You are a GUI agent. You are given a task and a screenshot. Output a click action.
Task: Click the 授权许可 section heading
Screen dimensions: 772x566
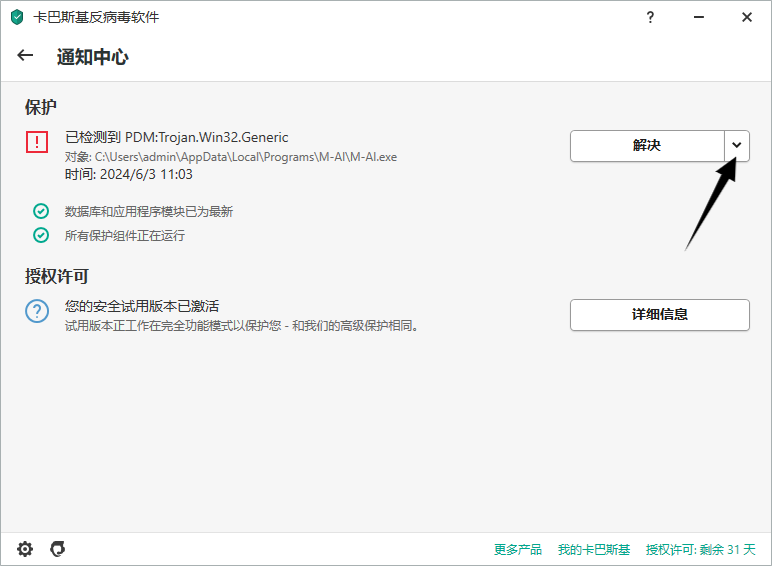point(57,276)
